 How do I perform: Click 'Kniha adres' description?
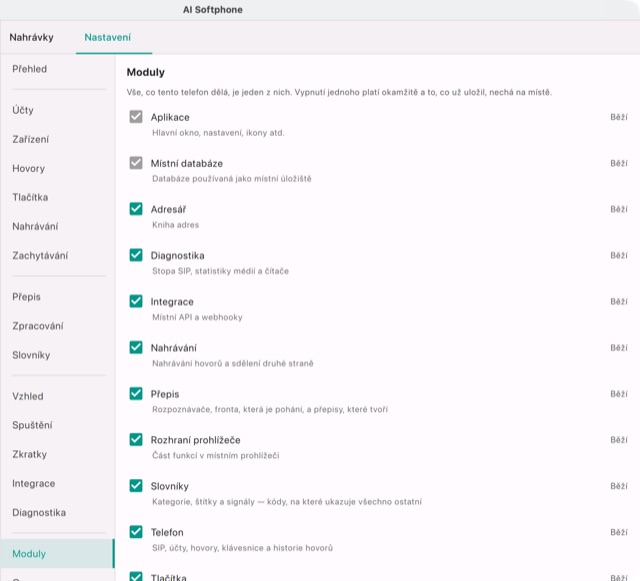[x=176, y=225]
